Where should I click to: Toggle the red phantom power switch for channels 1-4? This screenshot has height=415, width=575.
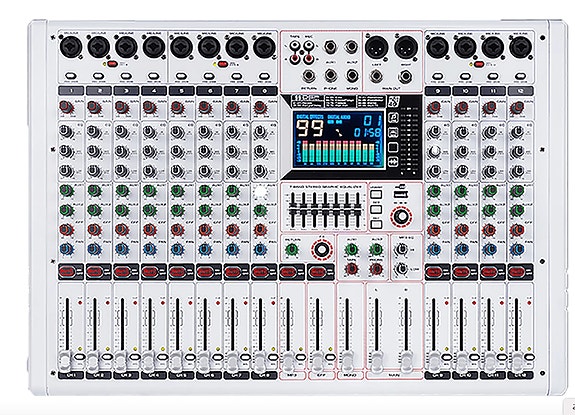pyautogui.click(x=113, y=64)
